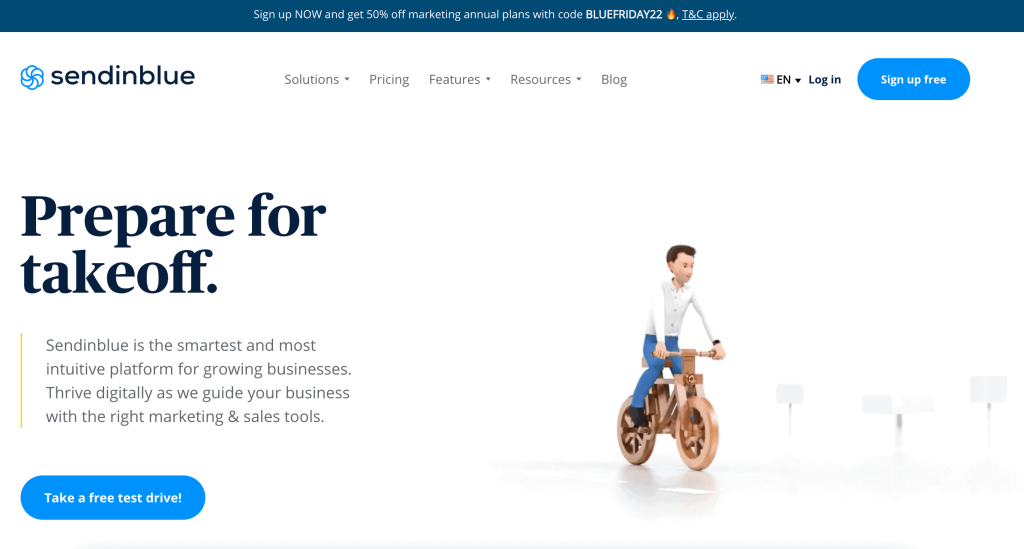This screenshot has height=549, width=1024.
Task: Click the Sendinblue swirl logo icon
Action: coord(32,77)
